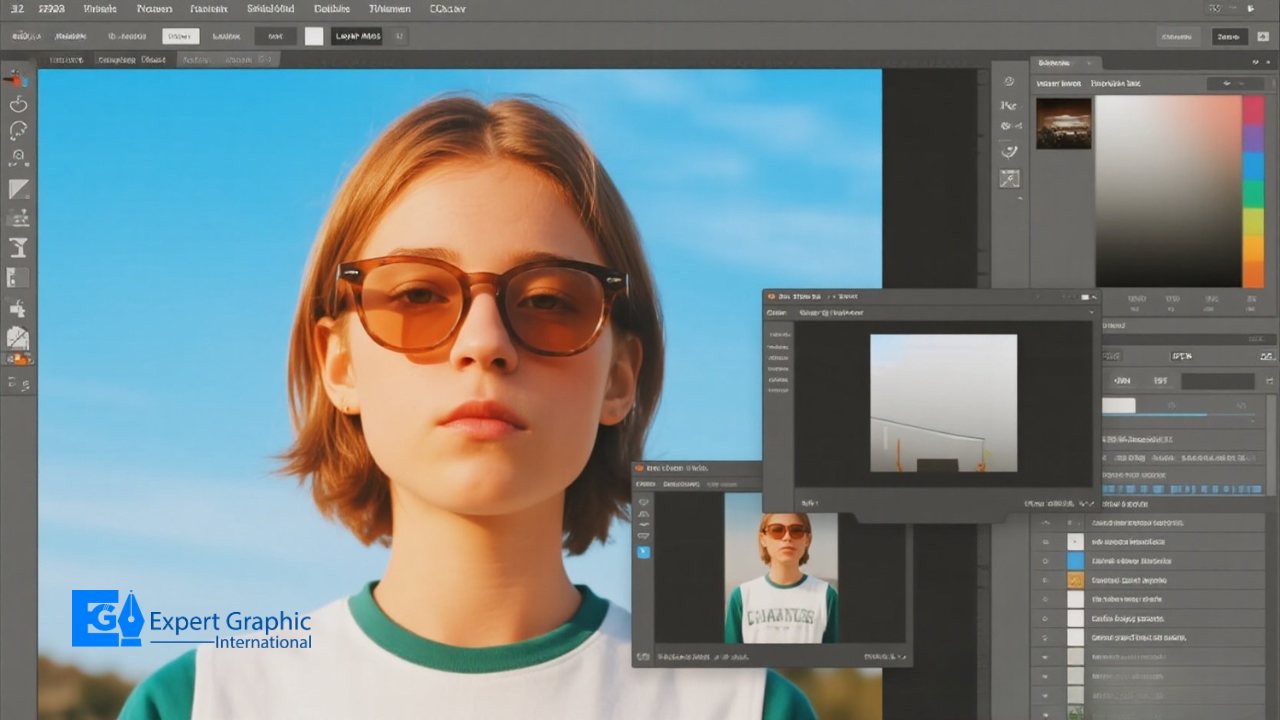Click the dark input field above the slider

[1217, 381]
